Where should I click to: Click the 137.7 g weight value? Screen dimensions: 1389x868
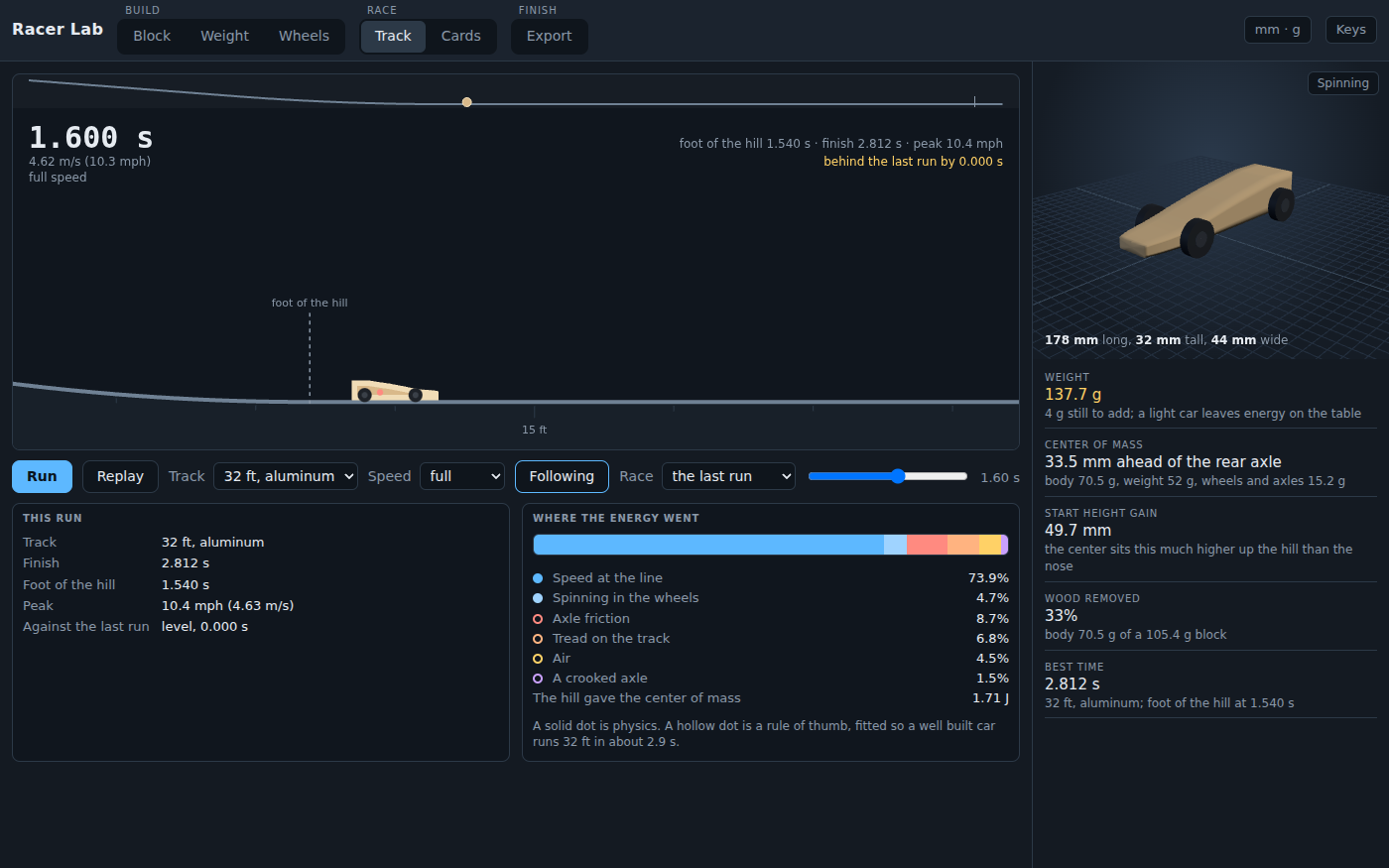pyautogui.click(x=1073, y=395)
